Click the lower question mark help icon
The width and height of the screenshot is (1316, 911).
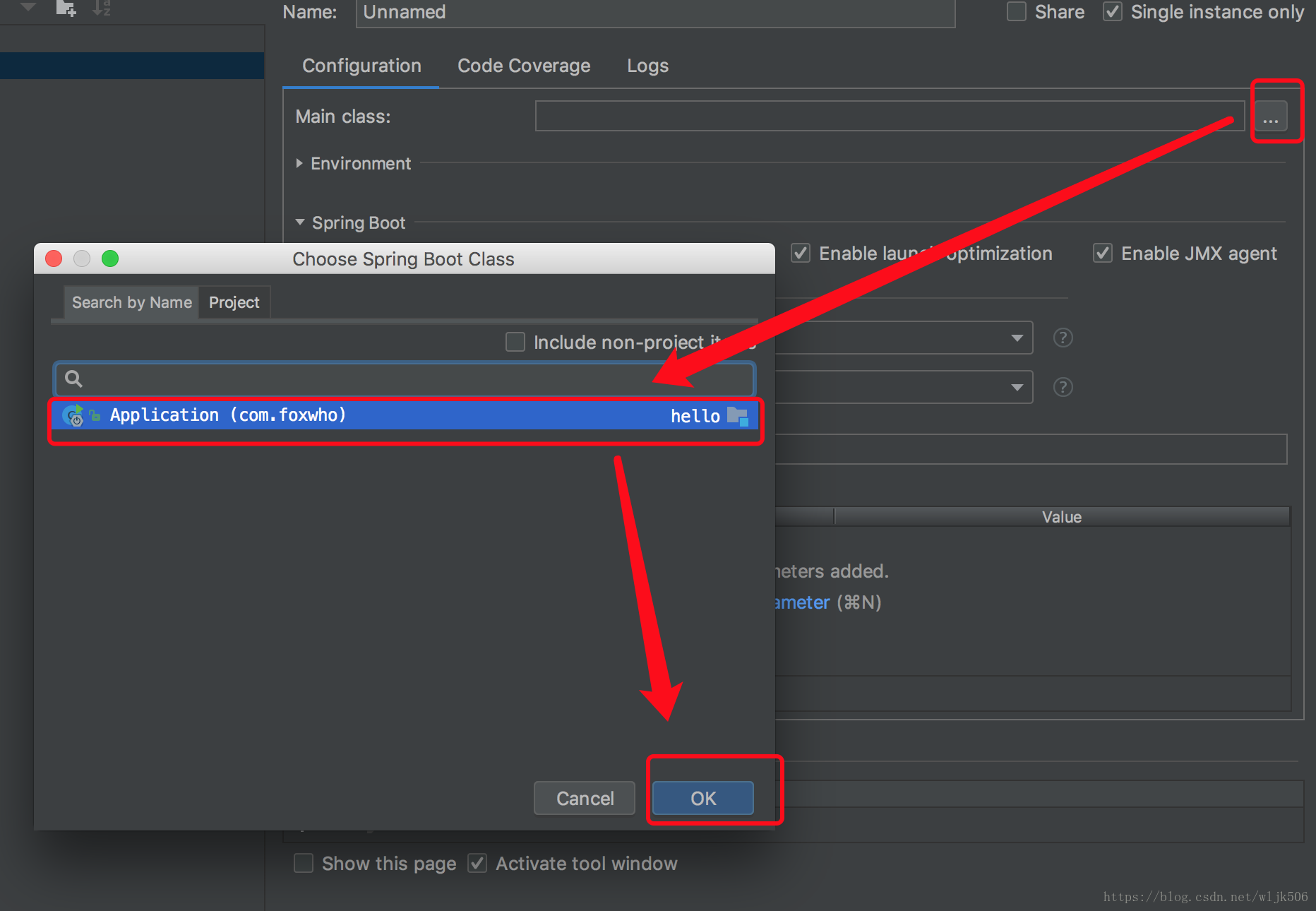tap(1063, 387)
